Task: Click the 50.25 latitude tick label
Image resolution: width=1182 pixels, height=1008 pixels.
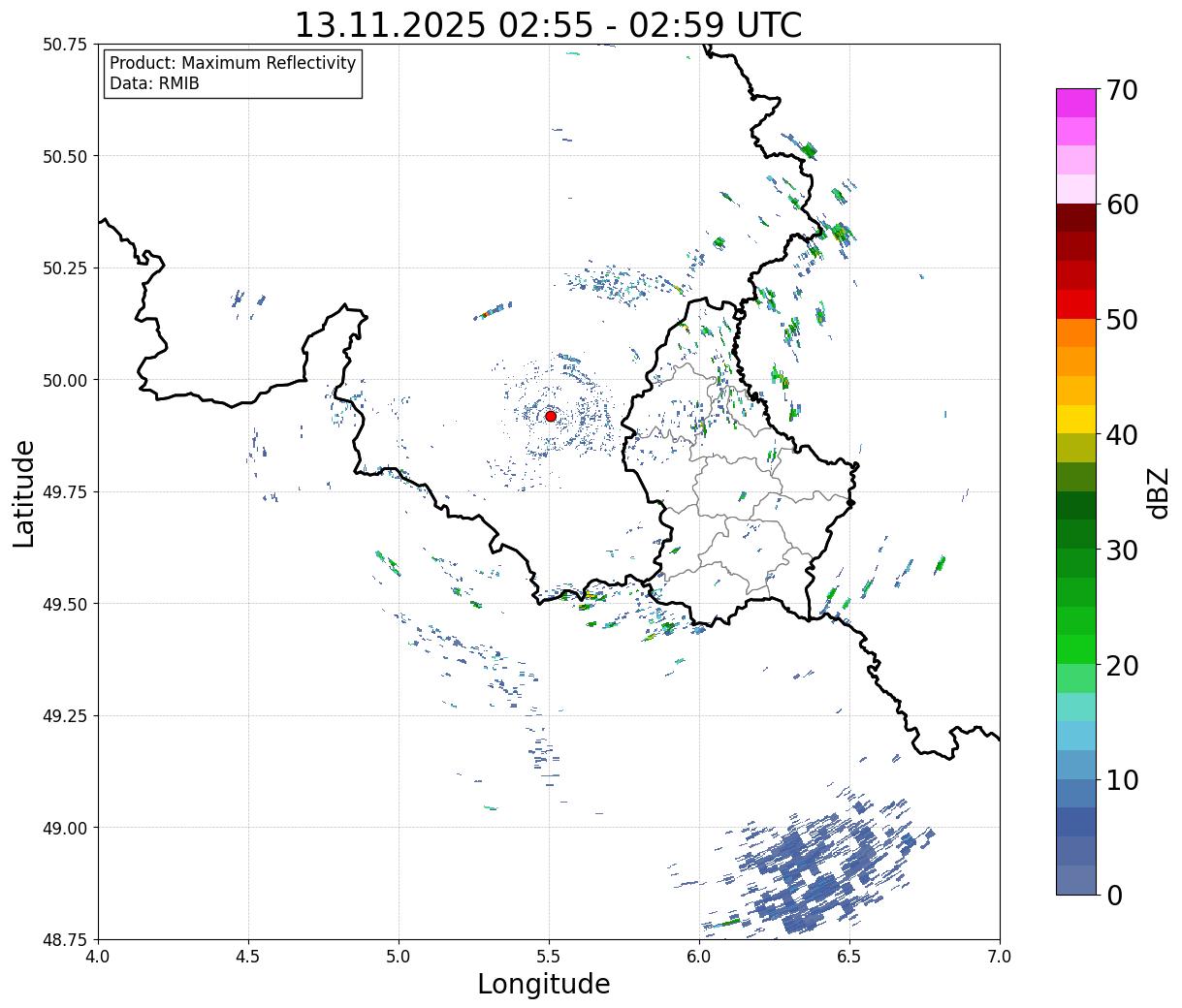Action: pos(65,268)
